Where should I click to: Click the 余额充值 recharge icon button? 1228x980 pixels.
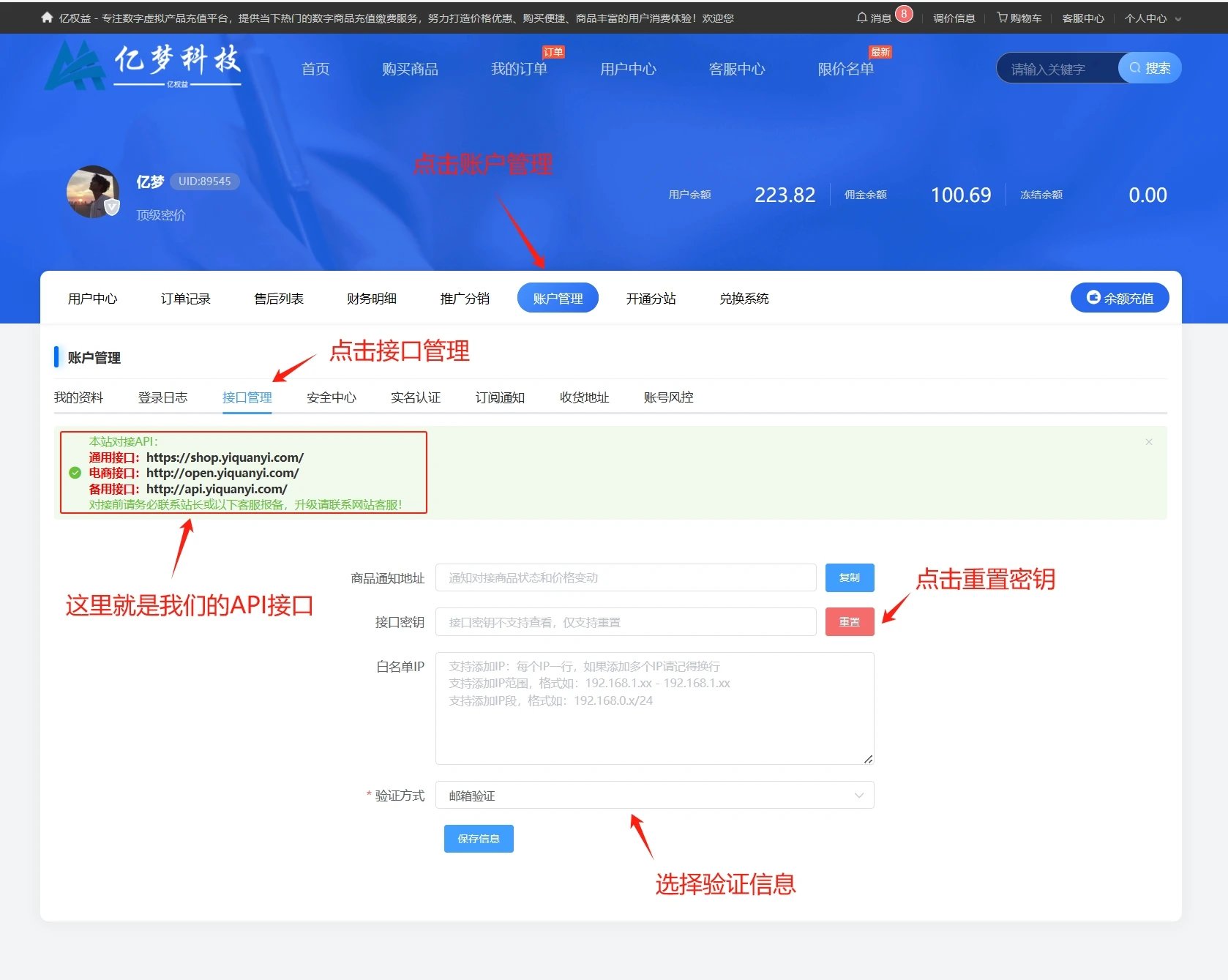[x=1093, y=298]
